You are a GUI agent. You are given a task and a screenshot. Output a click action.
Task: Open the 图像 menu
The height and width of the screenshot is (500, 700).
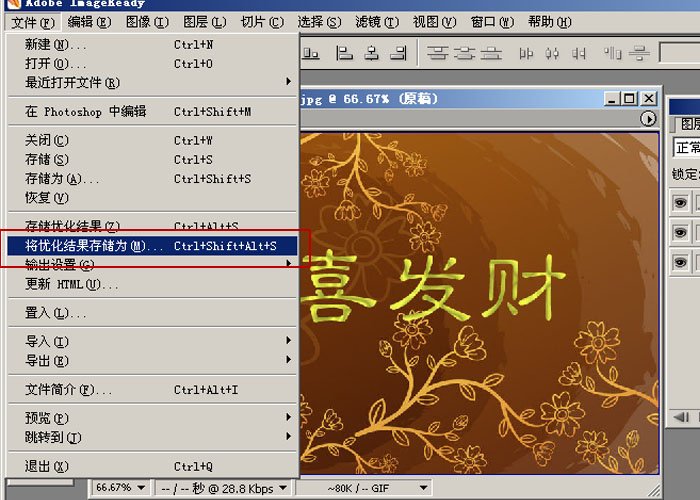pyautogui.click(x=147, y=22)
